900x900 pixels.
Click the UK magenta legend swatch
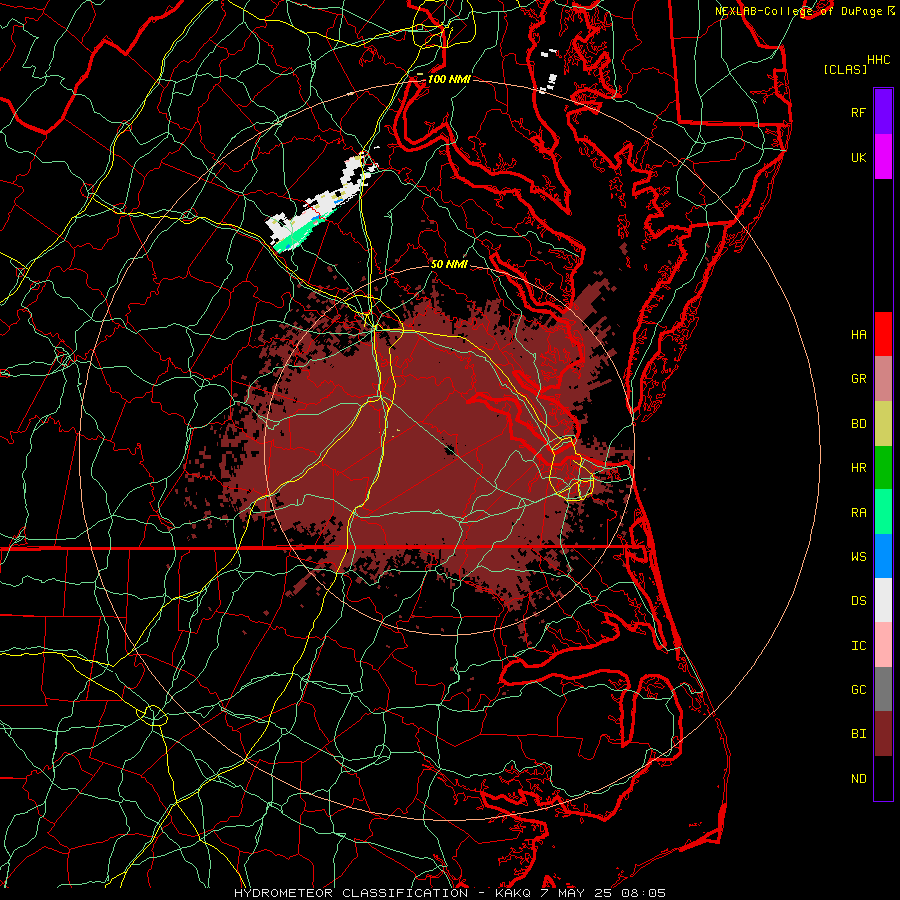pos(883,157)
